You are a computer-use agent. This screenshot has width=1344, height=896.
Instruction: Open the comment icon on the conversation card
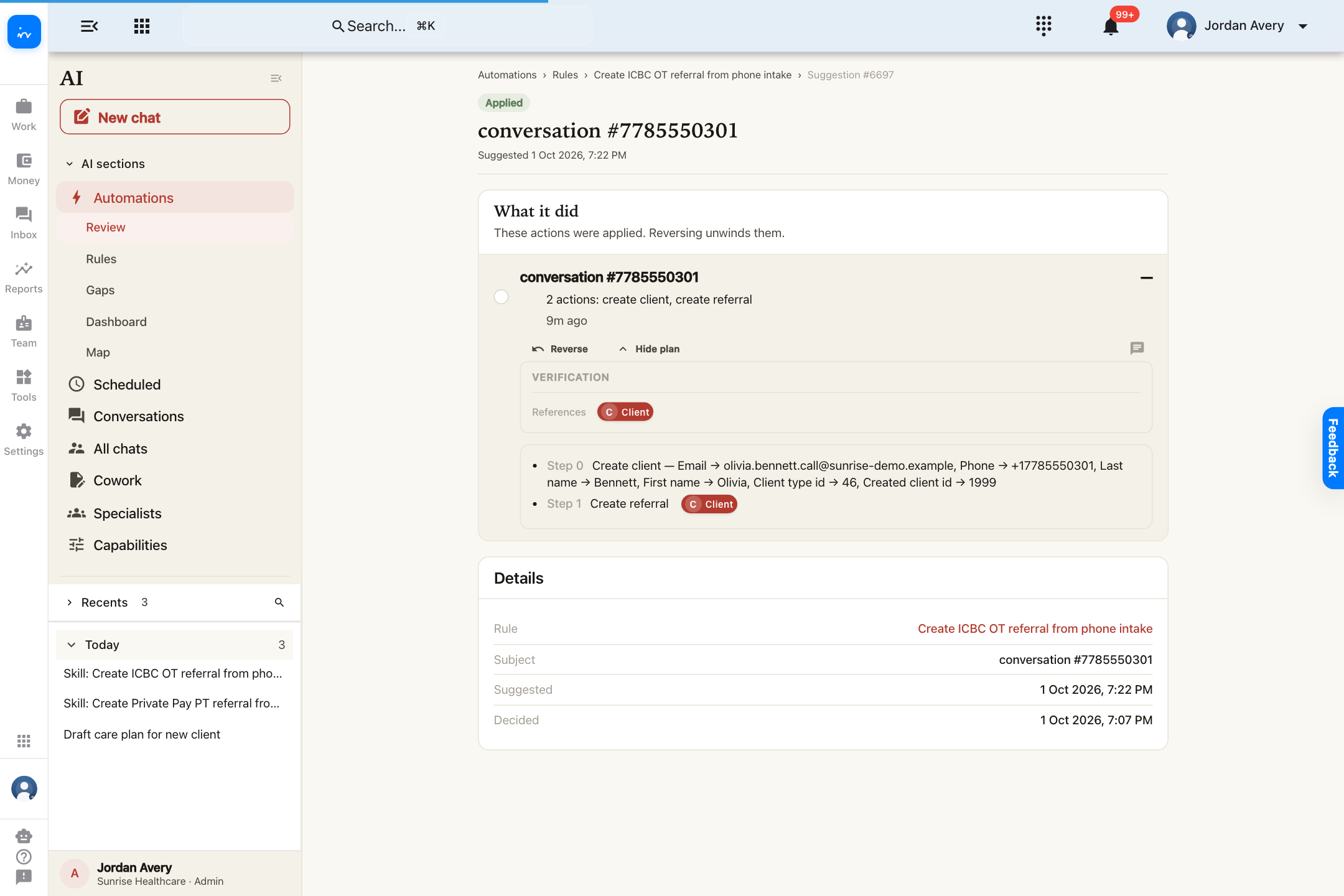(x=1137, y=348)
